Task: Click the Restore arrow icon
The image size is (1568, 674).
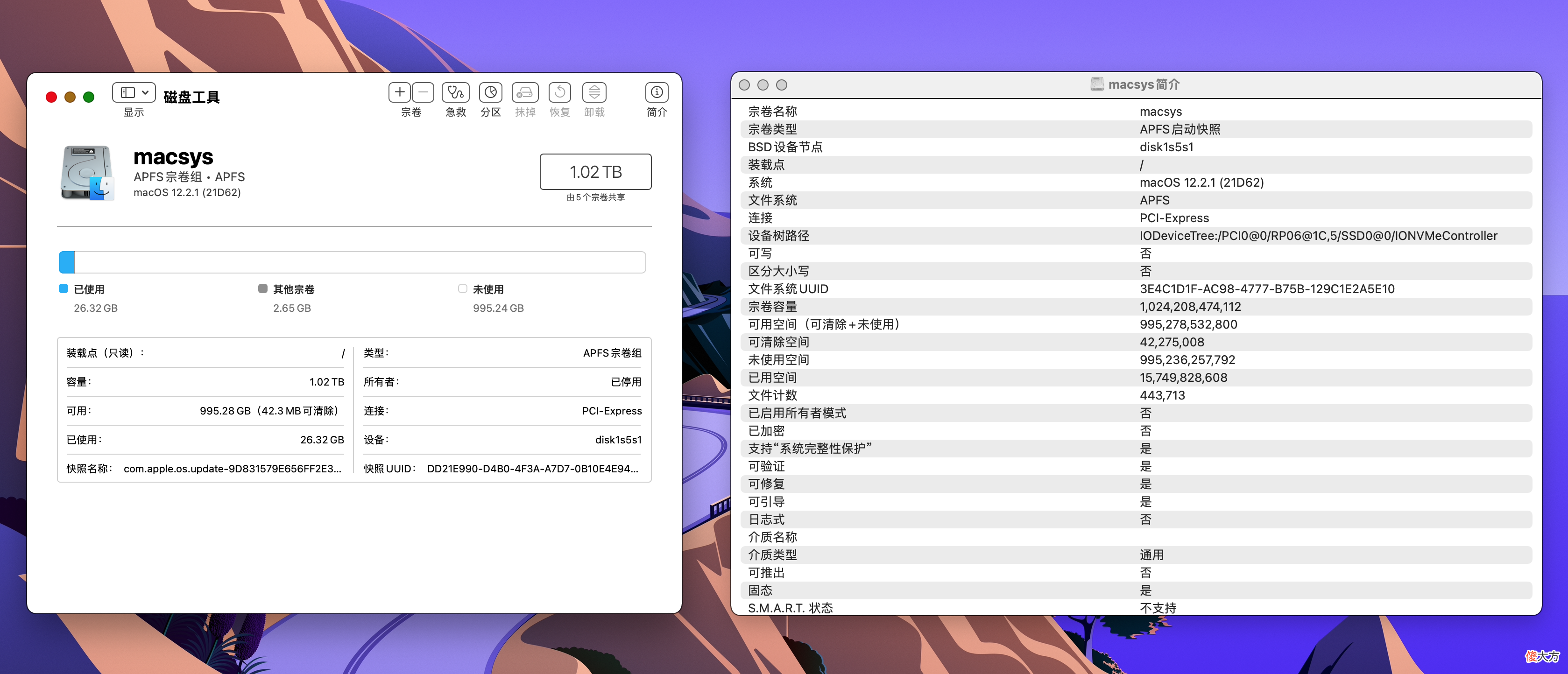Action: pos(559,92)
